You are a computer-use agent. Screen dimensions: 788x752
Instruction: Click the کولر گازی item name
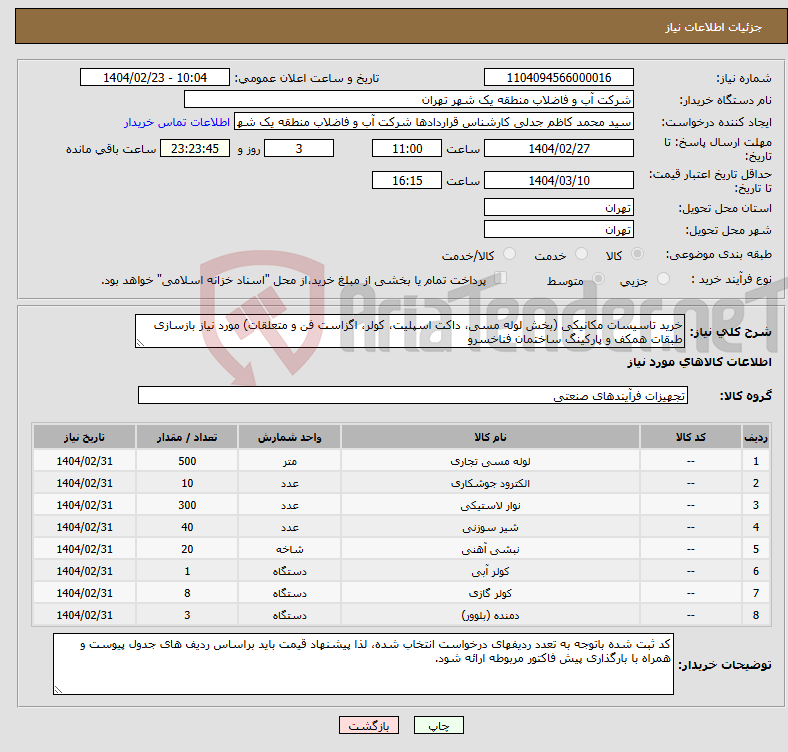coord(490,593)
